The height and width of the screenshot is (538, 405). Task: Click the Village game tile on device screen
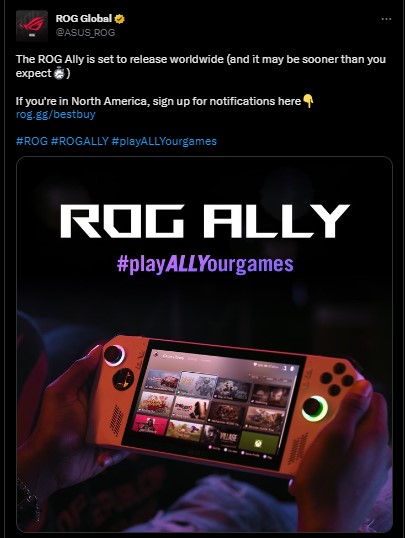click(224, 437)
